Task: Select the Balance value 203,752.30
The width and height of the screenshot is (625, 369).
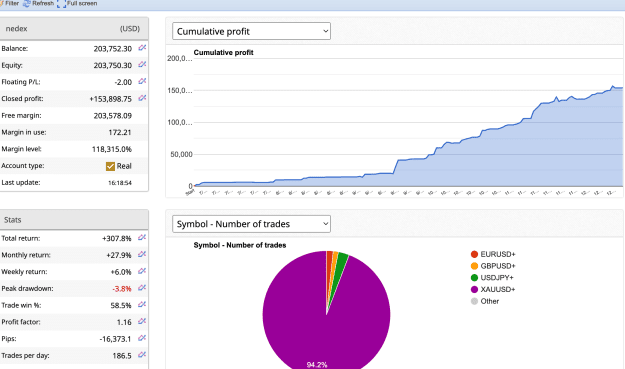Action: (x=112, y=49)
